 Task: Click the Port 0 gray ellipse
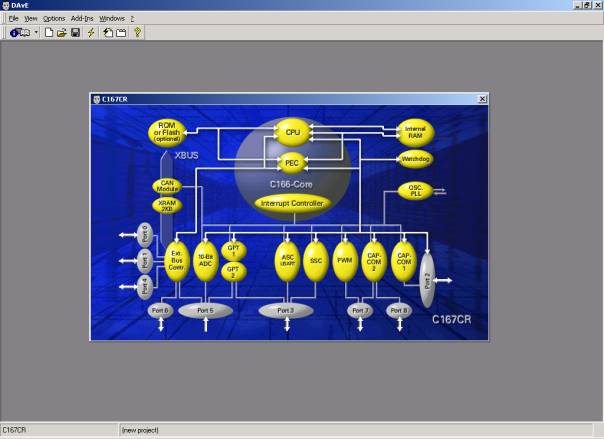click(x=145, y=235)
